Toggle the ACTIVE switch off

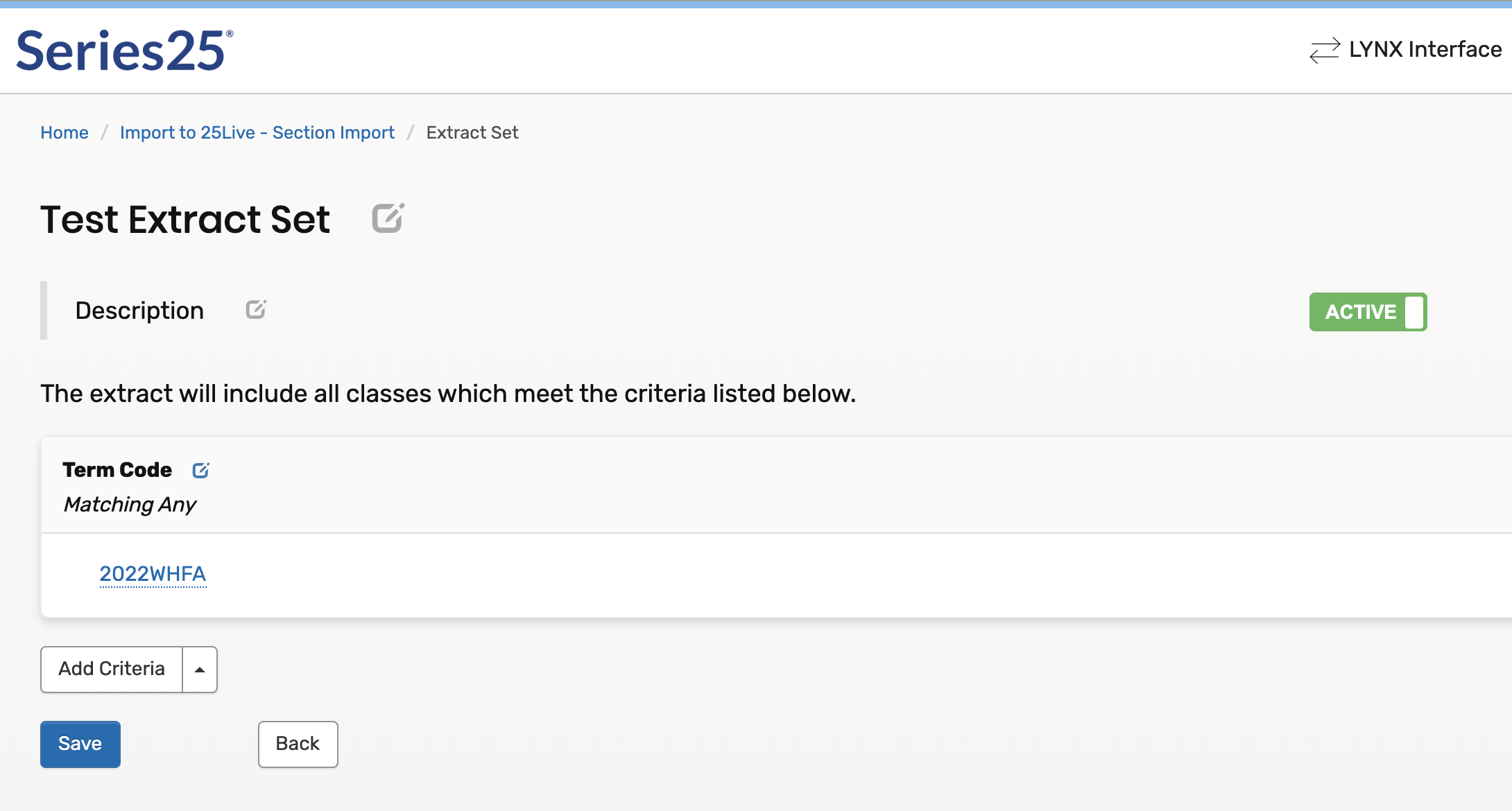tap(1367, 312)
